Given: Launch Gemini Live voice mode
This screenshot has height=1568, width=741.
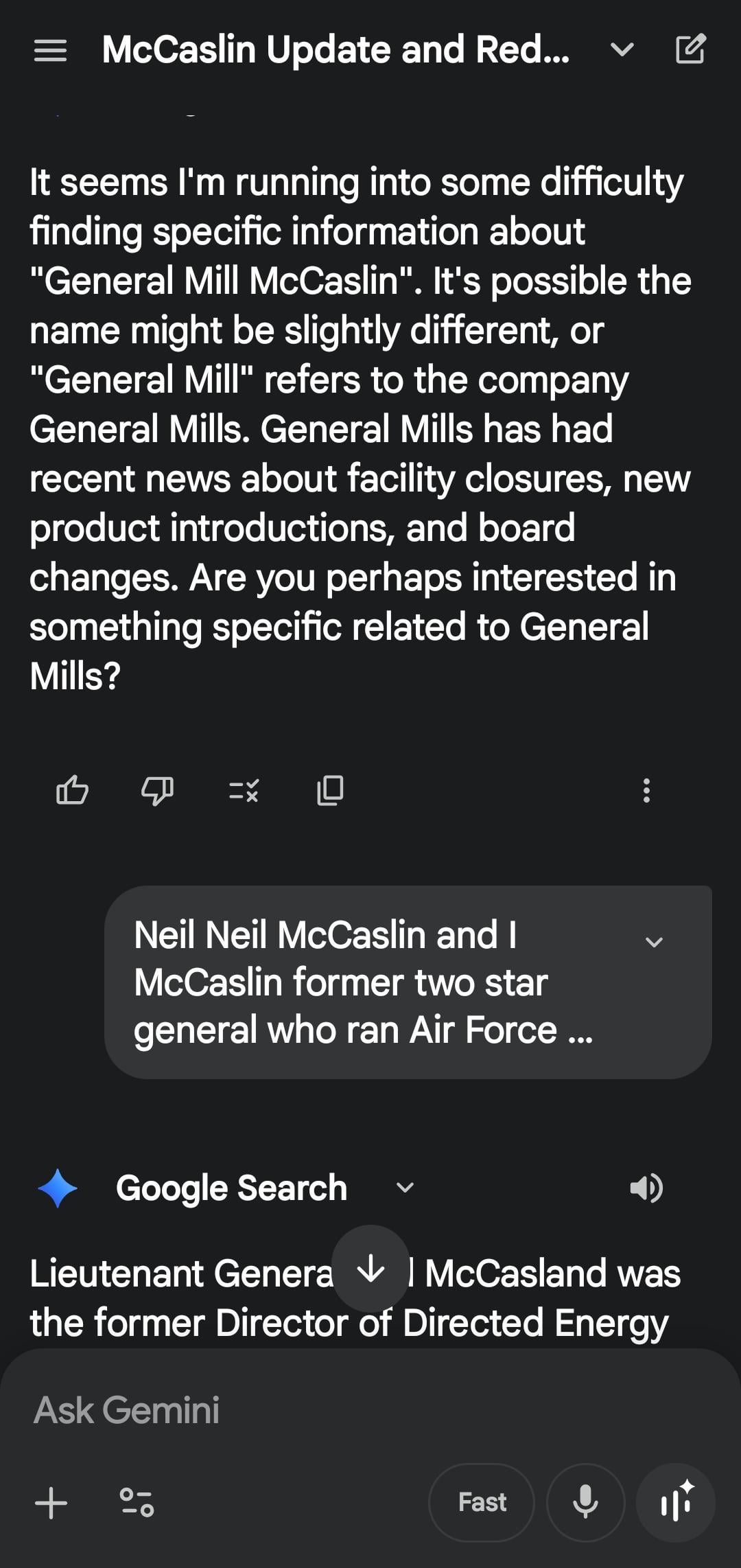Looking at the screenshot, I should click(x=676, y=1502).
